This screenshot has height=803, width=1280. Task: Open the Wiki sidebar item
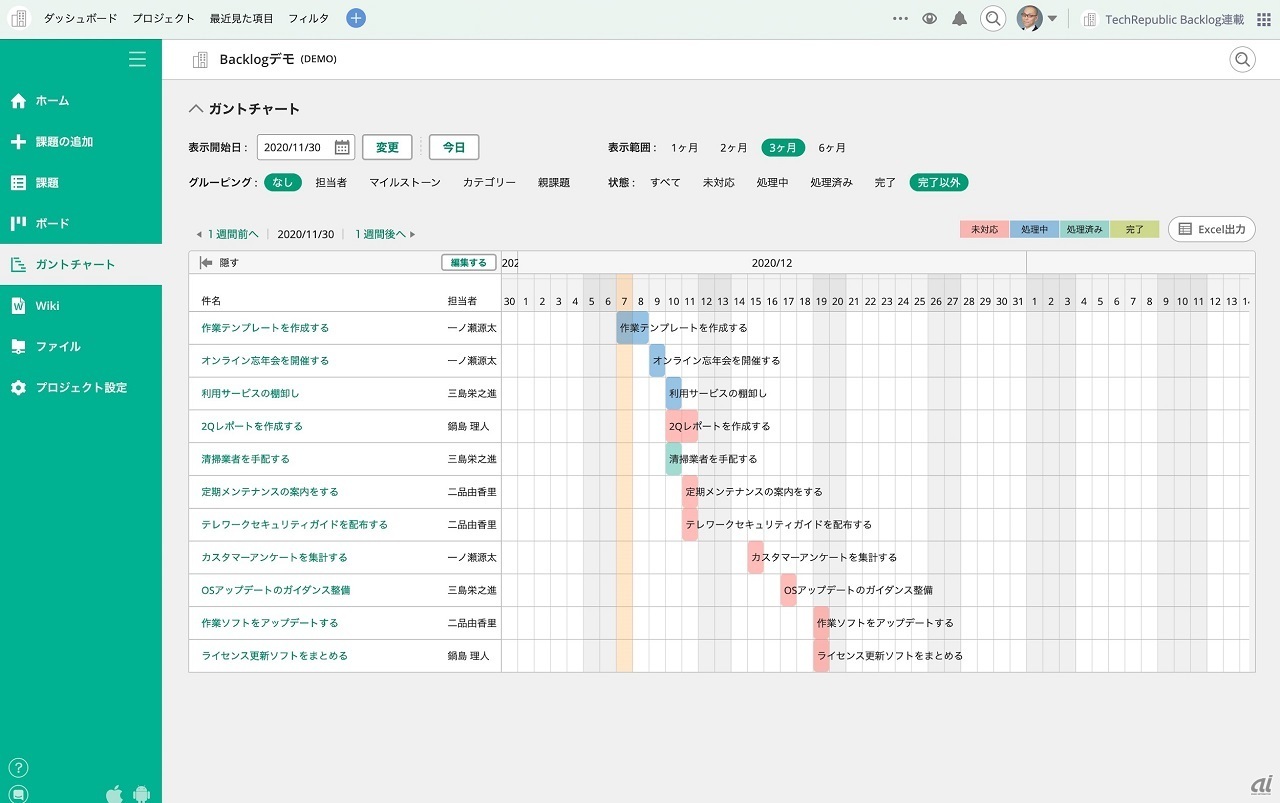pyautogui.click(x=48, y=305)
